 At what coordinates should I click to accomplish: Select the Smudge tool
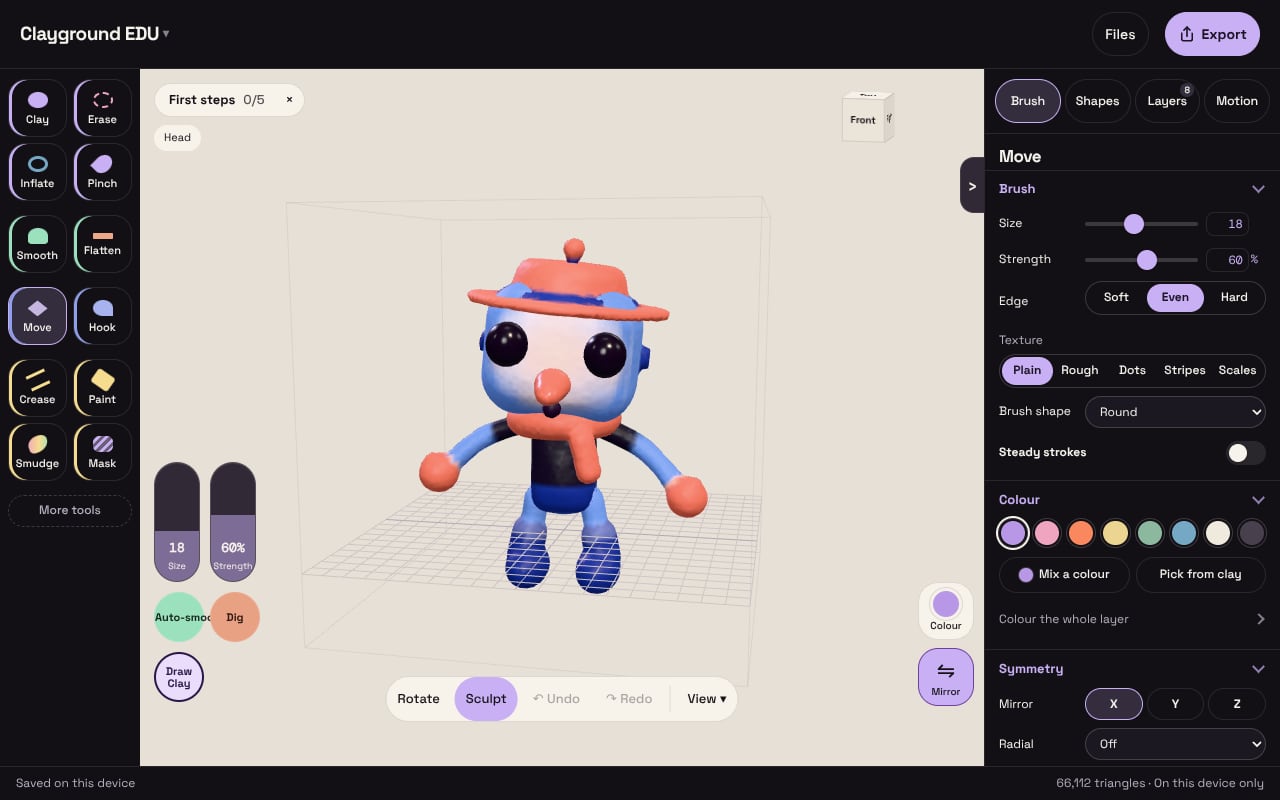click(x=38, y=452)
